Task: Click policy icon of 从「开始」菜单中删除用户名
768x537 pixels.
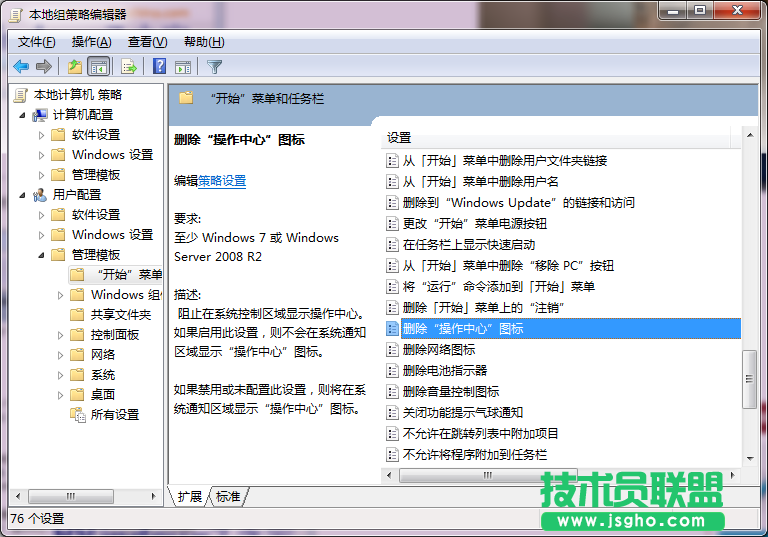Action: (x=392, y=182)
